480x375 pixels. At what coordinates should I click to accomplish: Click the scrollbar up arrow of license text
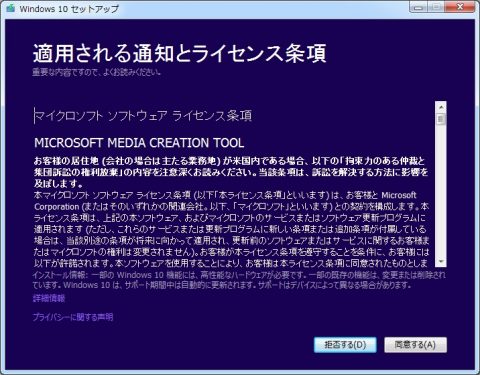click(x=441, y=107)
